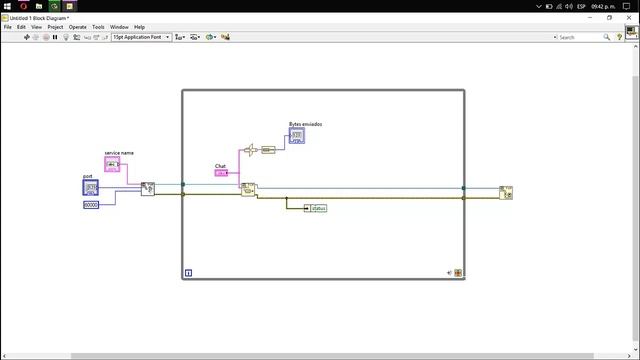Open File Explorer from the taskbar
This screenshot has height=360, width=640.
39,6
